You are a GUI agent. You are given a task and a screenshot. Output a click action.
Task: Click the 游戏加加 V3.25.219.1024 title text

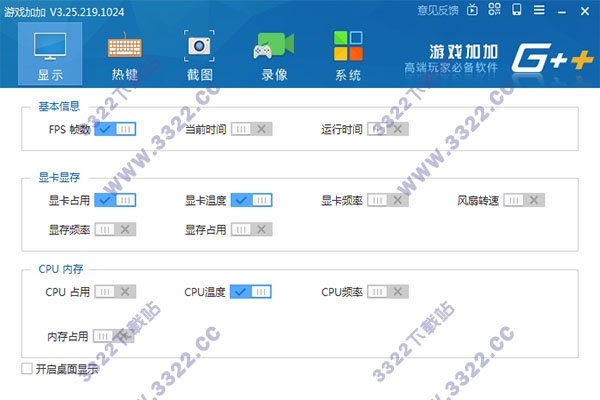pyautogui.click(x=64, y=12)
